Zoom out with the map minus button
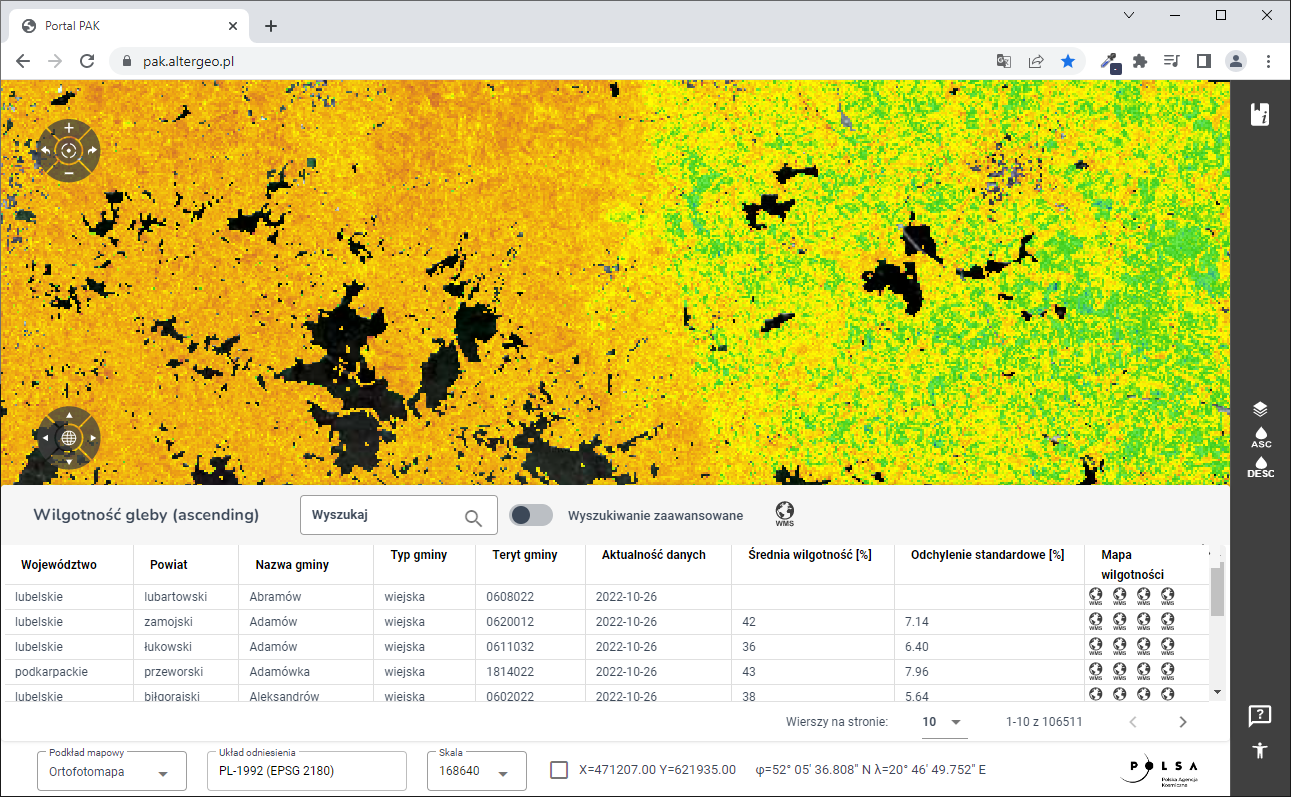 coord(68,173)
